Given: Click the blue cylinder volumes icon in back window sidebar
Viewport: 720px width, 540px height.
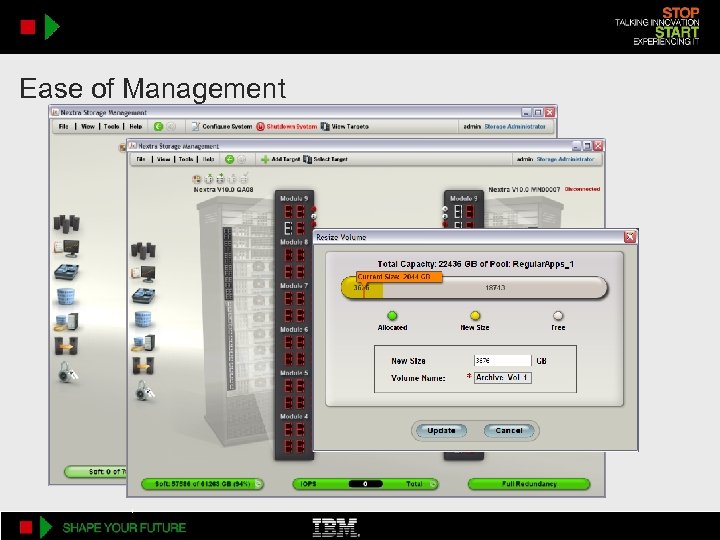Looking at the screenshot, I should tap(66, 297).
